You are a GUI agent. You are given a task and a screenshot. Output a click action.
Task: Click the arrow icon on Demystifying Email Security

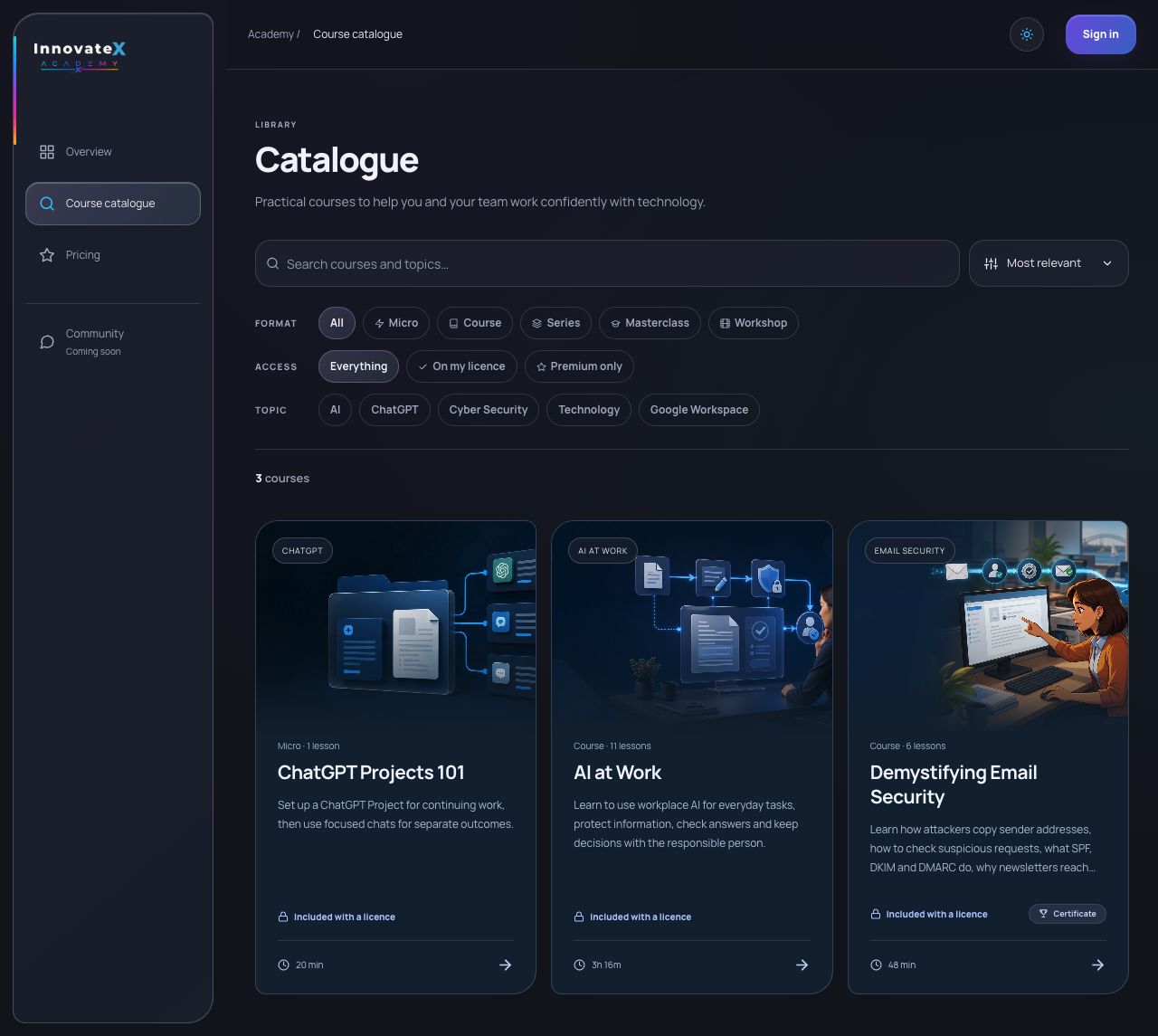click(1097, 965)
